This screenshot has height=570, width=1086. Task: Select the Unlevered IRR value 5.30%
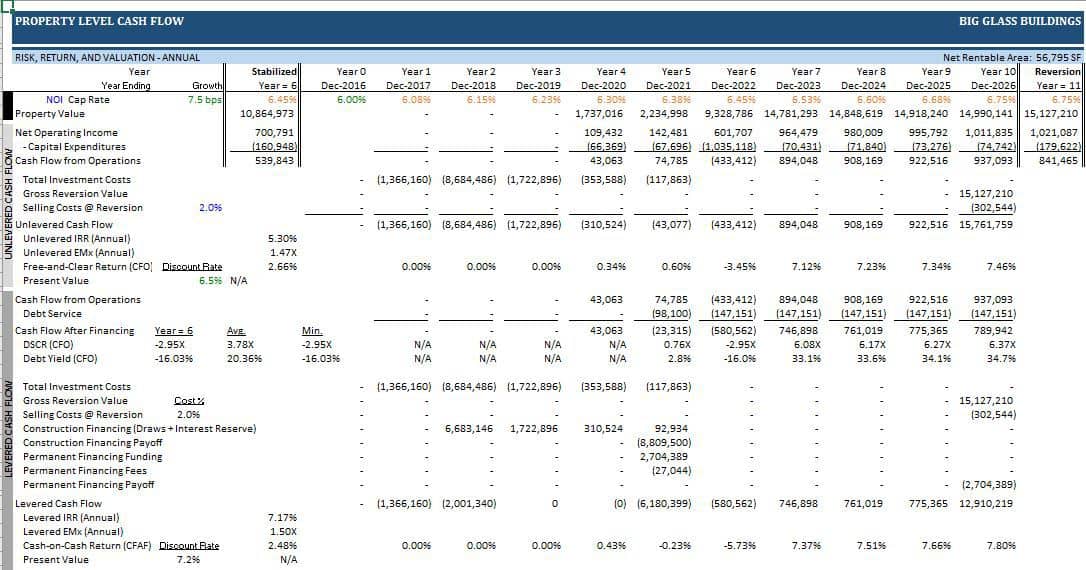click(282, 239)
